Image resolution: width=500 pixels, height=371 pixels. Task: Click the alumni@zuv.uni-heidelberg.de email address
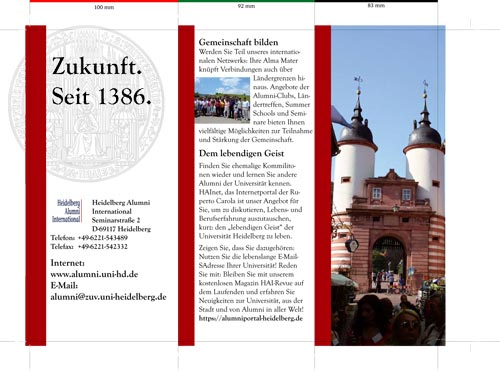click(108, 297)
